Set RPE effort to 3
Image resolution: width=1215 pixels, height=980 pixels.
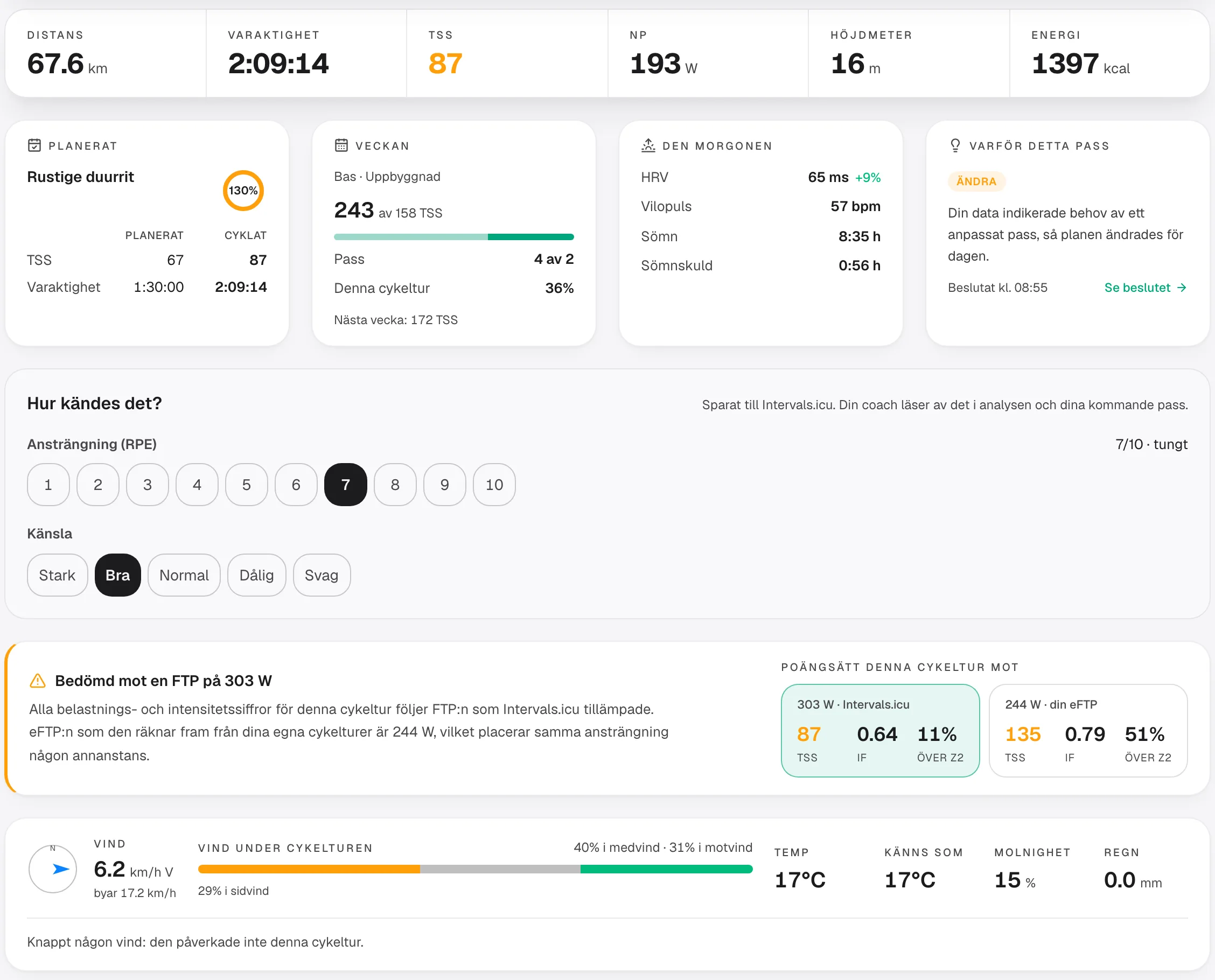click(x=148, y=485)
